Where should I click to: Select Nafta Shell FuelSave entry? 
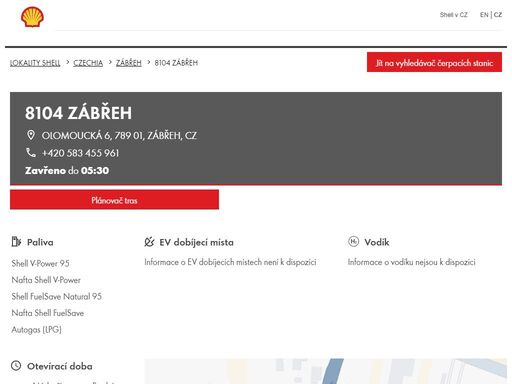point(48,313)
